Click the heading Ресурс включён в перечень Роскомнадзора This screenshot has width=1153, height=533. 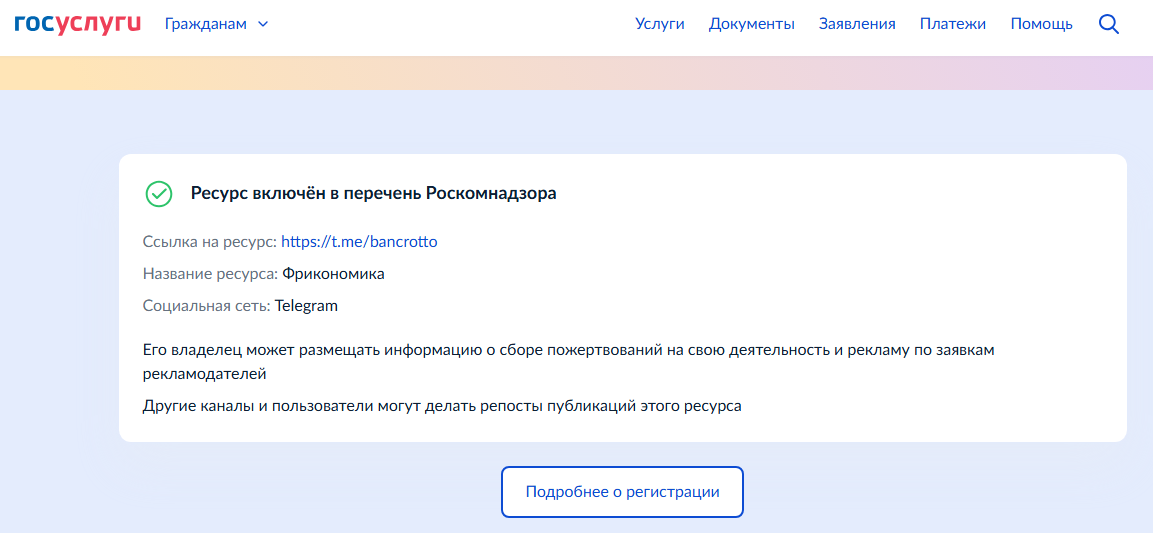point(373,193)
